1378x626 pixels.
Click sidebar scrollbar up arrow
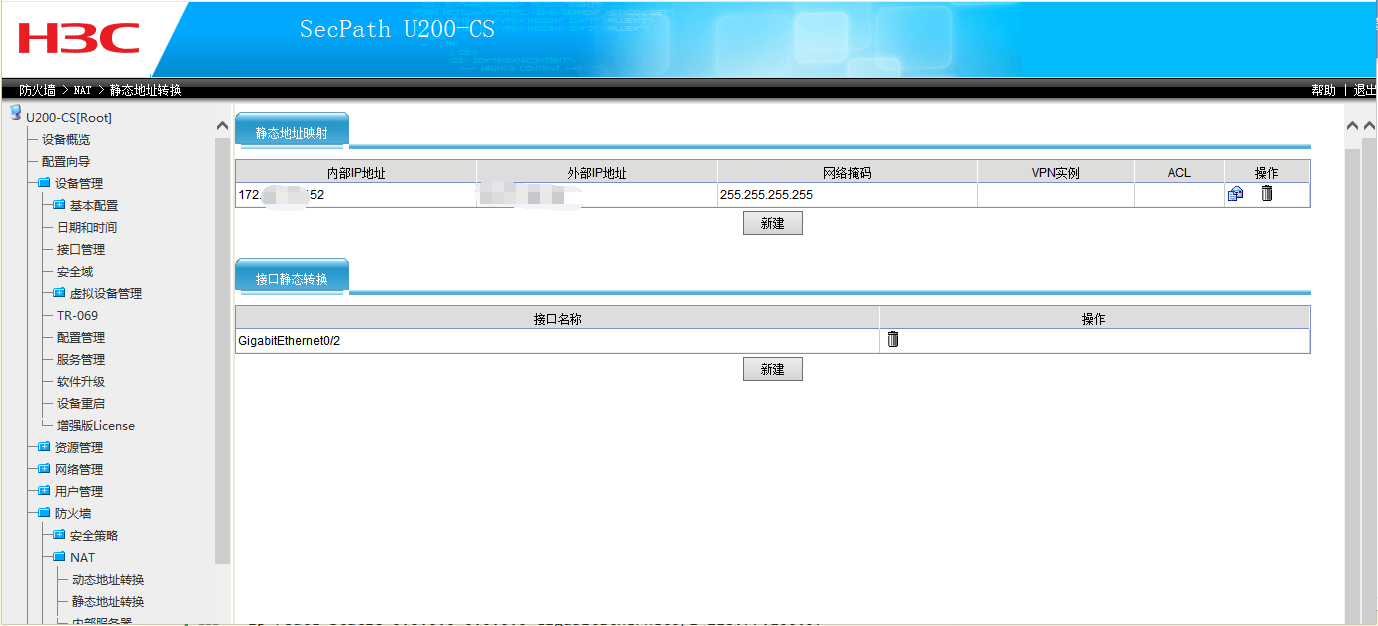tap(222, 126)
